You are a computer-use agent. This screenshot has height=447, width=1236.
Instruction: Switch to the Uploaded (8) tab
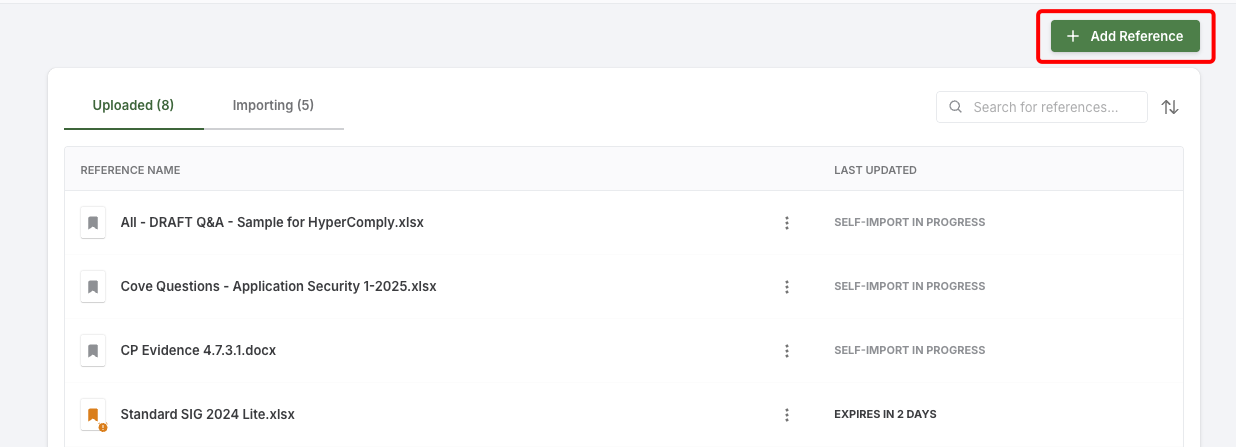coord(133,105)
